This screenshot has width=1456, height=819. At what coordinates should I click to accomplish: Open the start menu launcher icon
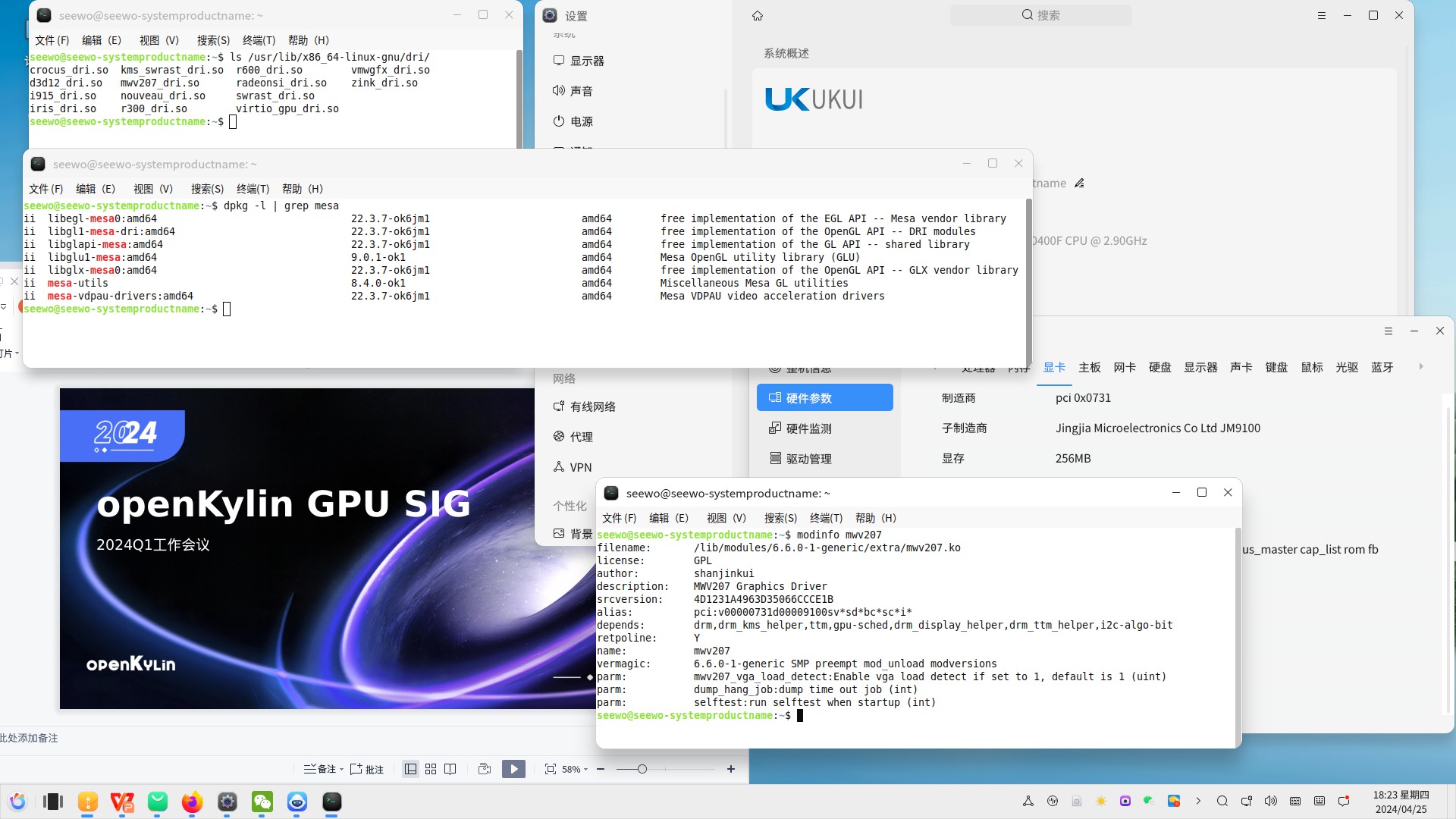[17, 802]
